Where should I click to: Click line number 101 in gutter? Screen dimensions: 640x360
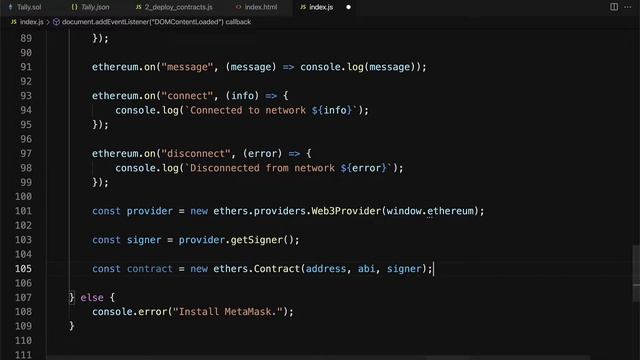[23, 211]
